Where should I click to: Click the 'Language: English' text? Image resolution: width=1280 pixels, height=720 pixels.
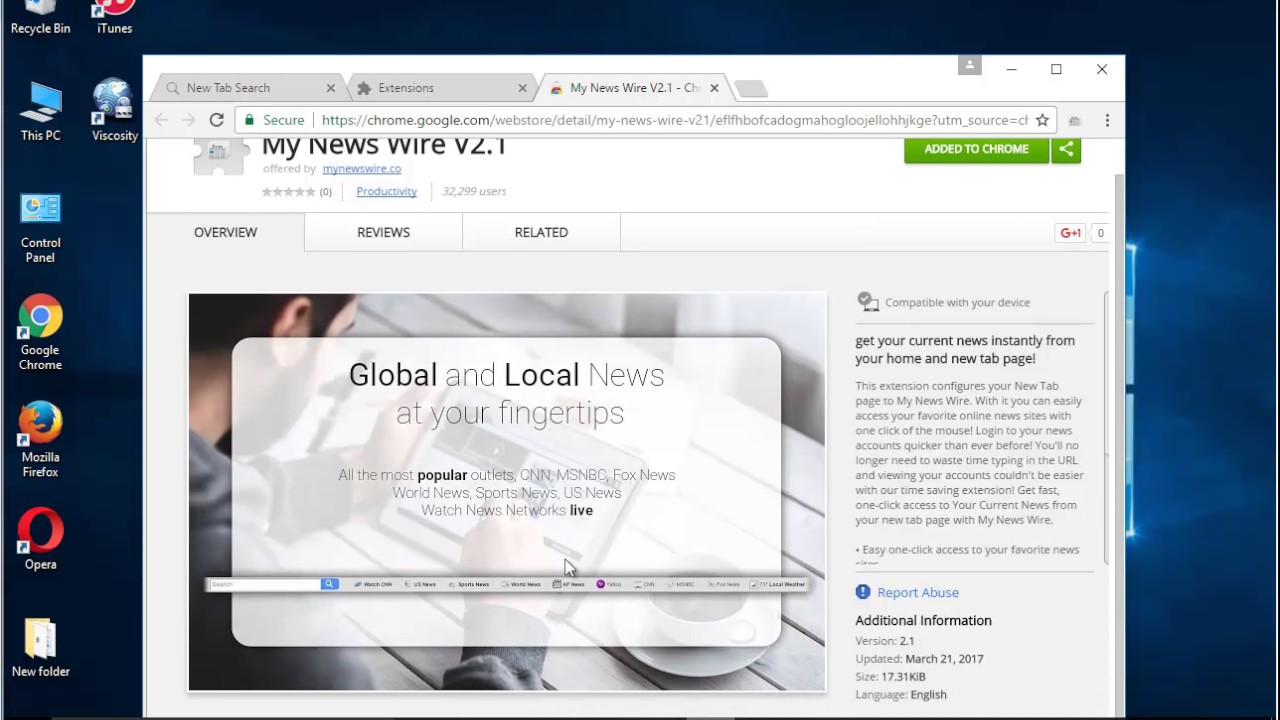(x=901, y=695)
